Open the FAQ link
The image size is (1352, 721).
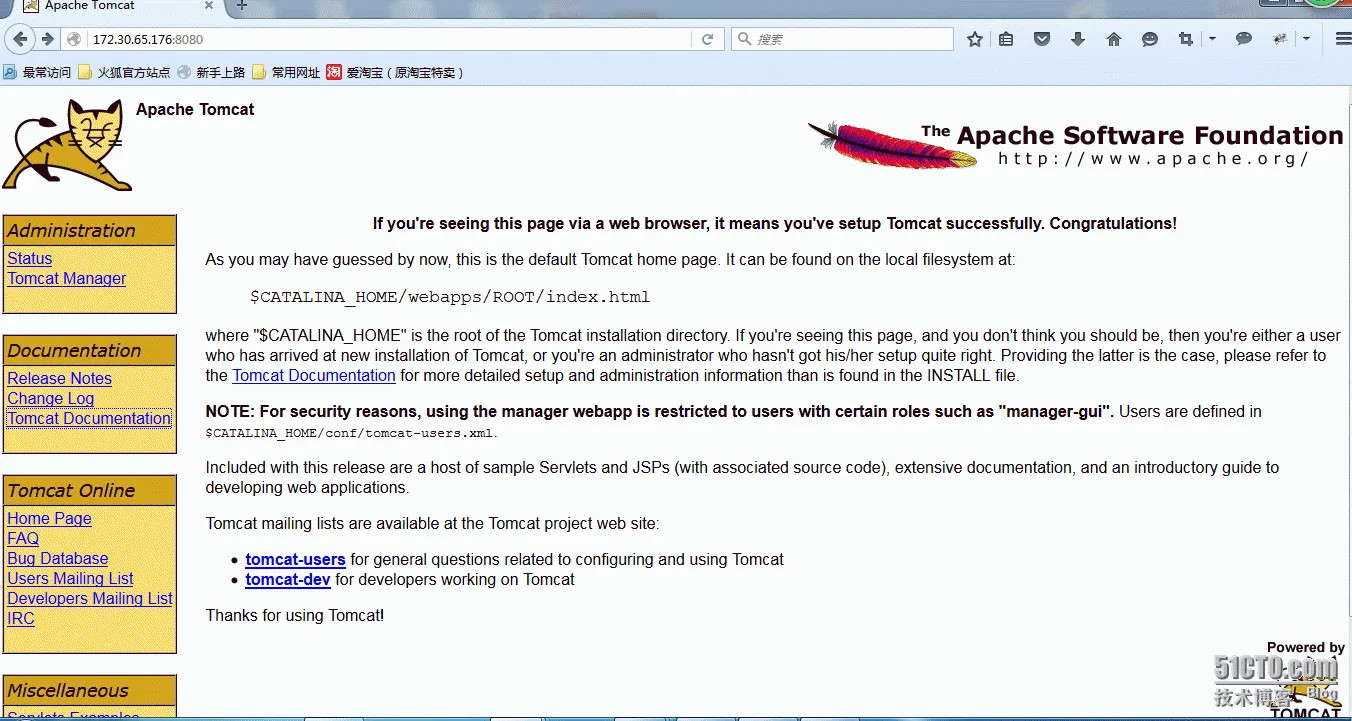(x=23, y=538)
